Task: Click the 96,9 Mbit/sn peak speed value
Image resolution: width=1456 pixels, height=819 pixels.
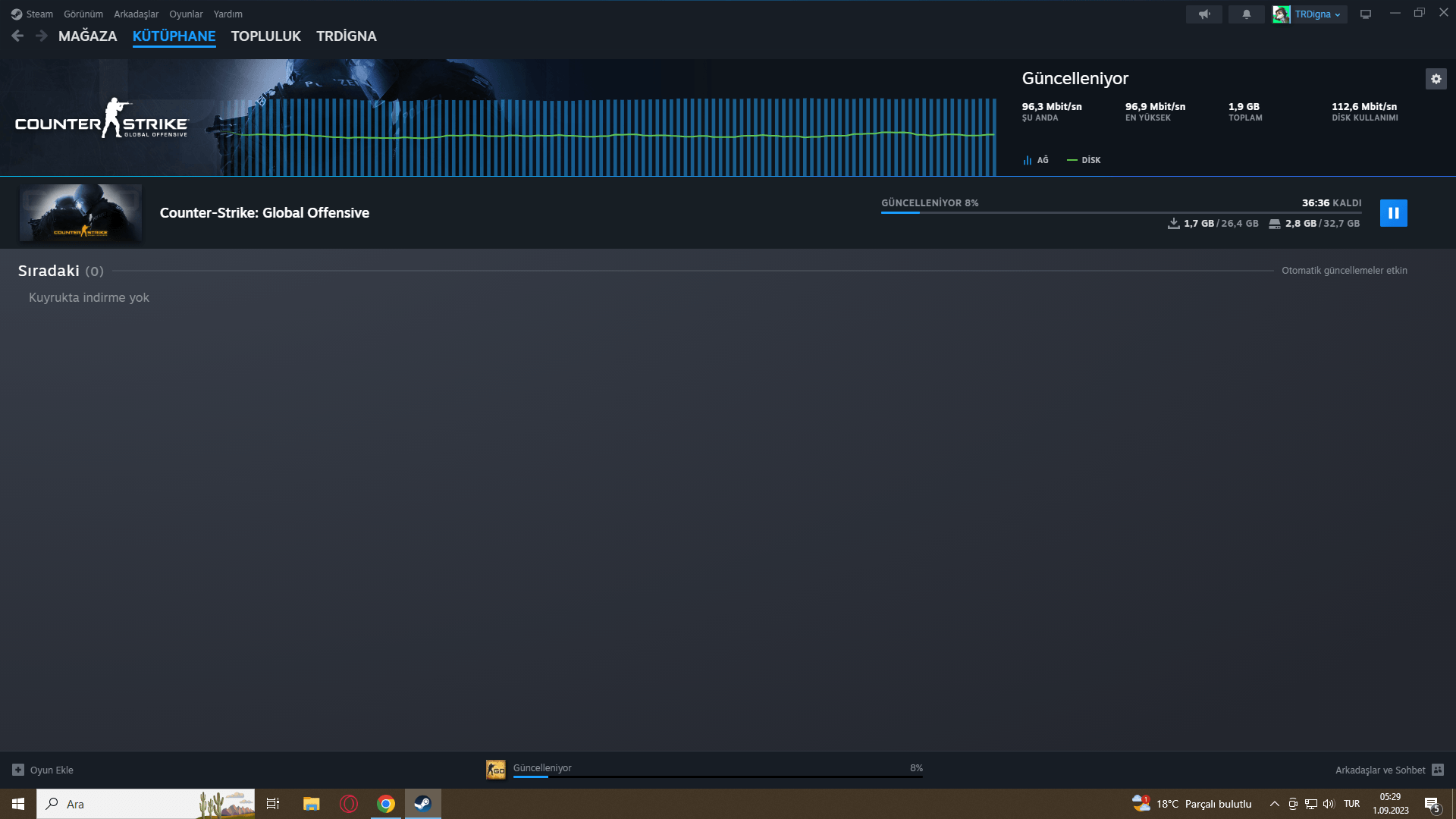Action: point(1155,107)
